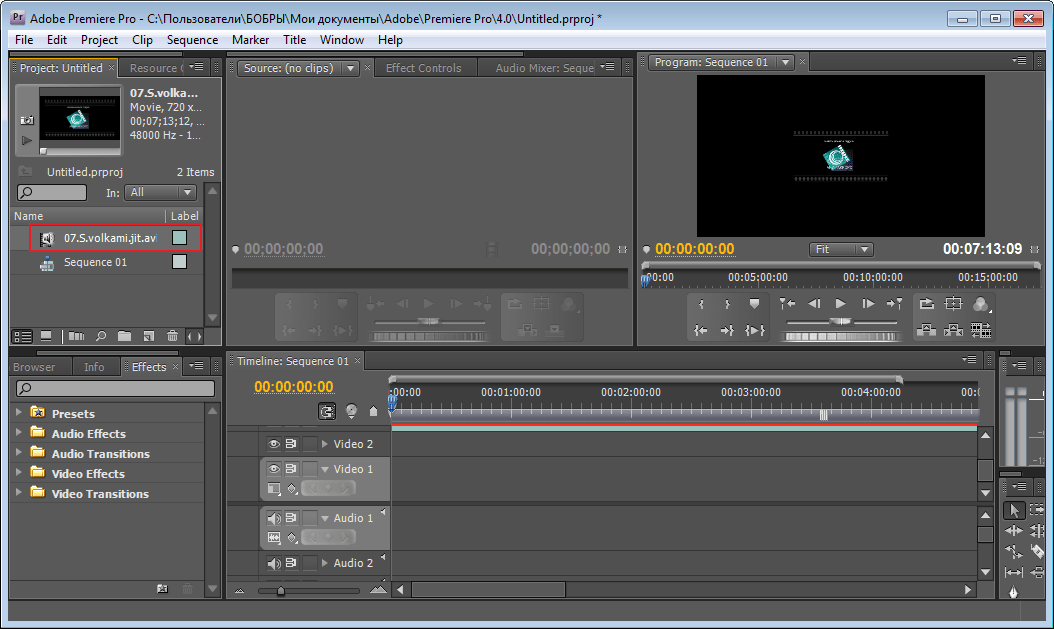This screenshot has height=629, width=1054.
Task: Play the Program monitor sequence
Action: coord(840,304)
